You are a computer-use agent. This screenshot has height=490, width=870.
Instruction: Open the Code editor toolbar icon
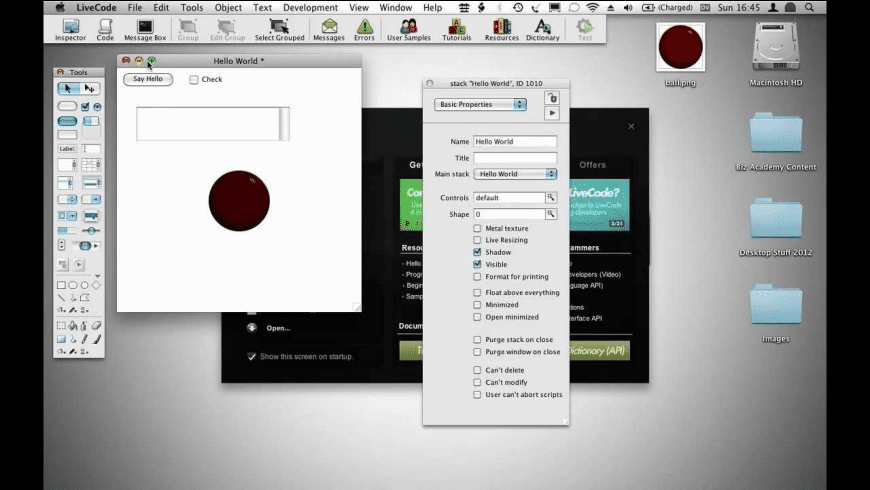[105, 30]
